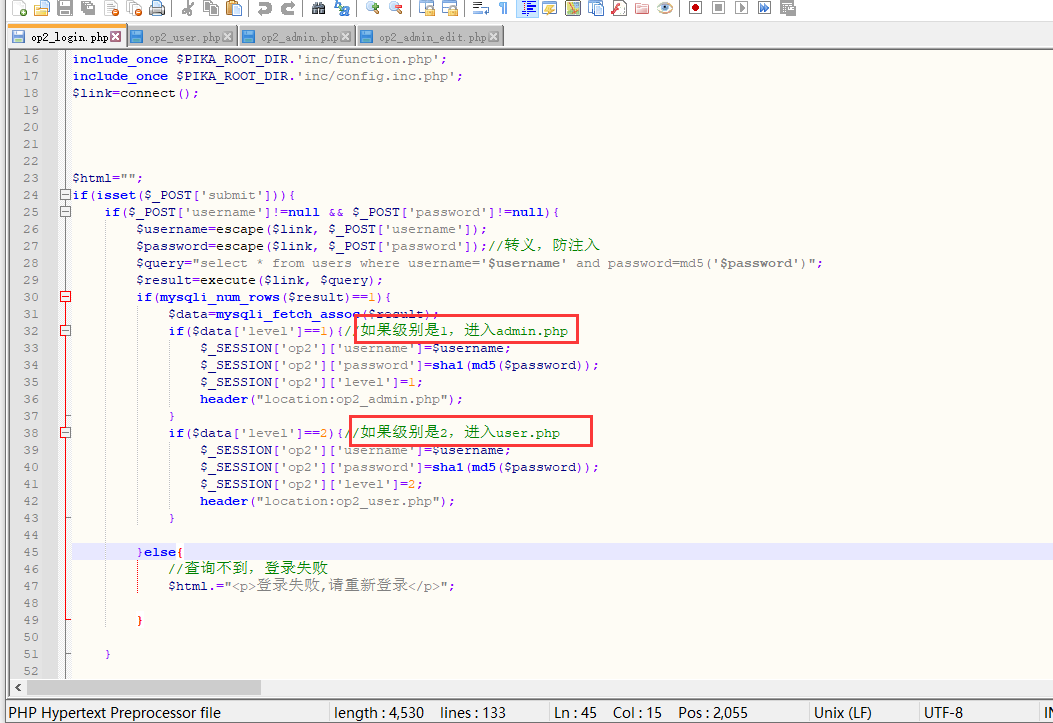Open the Document List panel icon
Viewport: 1053px width, 723px height.
(x=596, y=8)
